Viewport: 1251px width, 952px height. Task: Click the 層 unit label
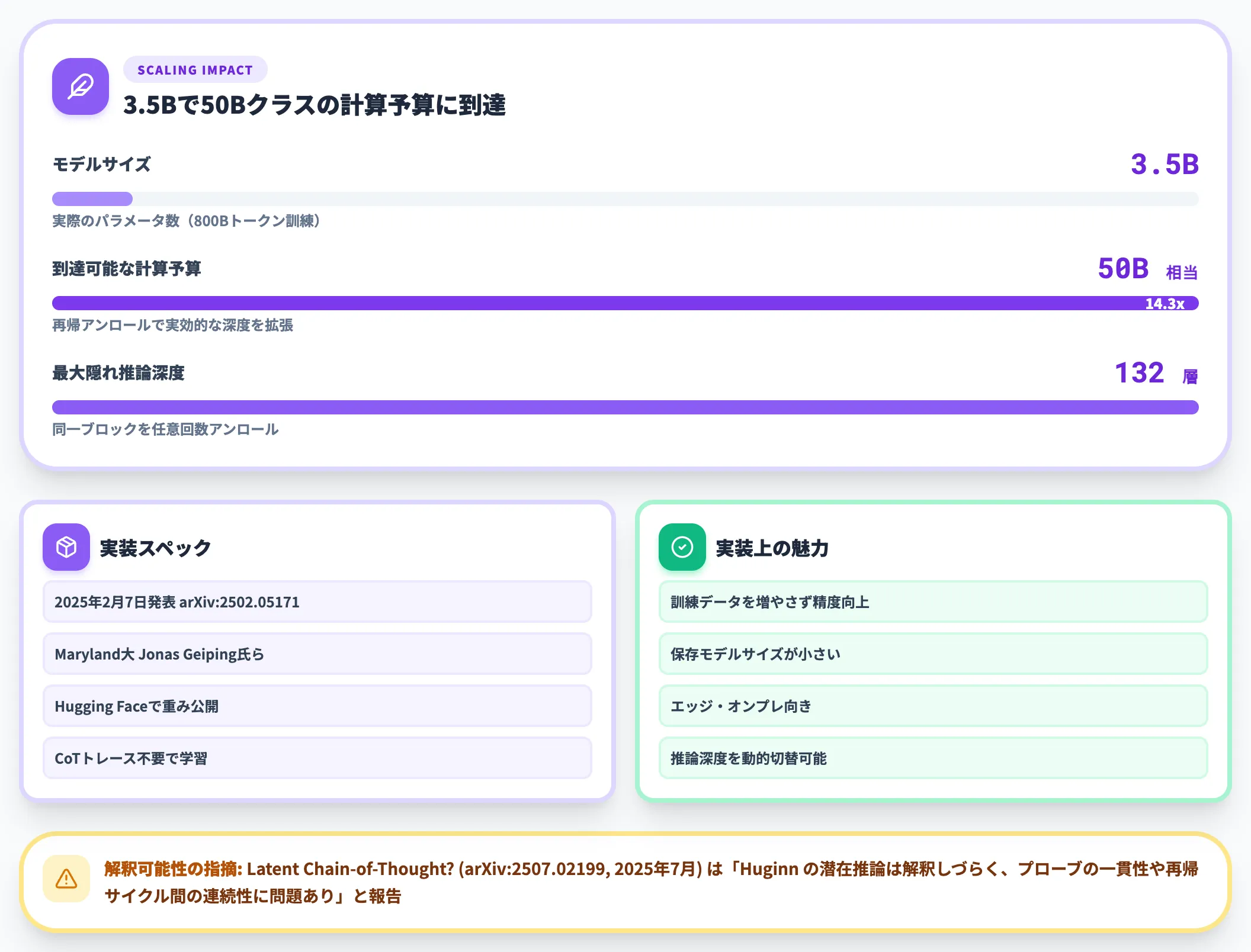[1190, 377]
